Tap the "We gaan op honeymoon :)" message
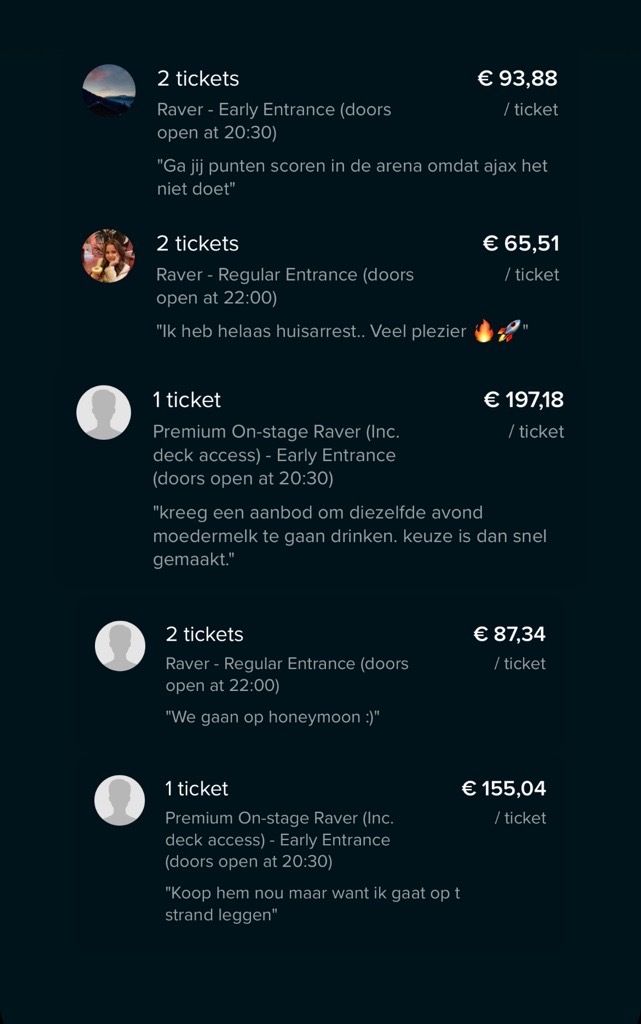The image size is (641, 1024). [x=272, y=717]
